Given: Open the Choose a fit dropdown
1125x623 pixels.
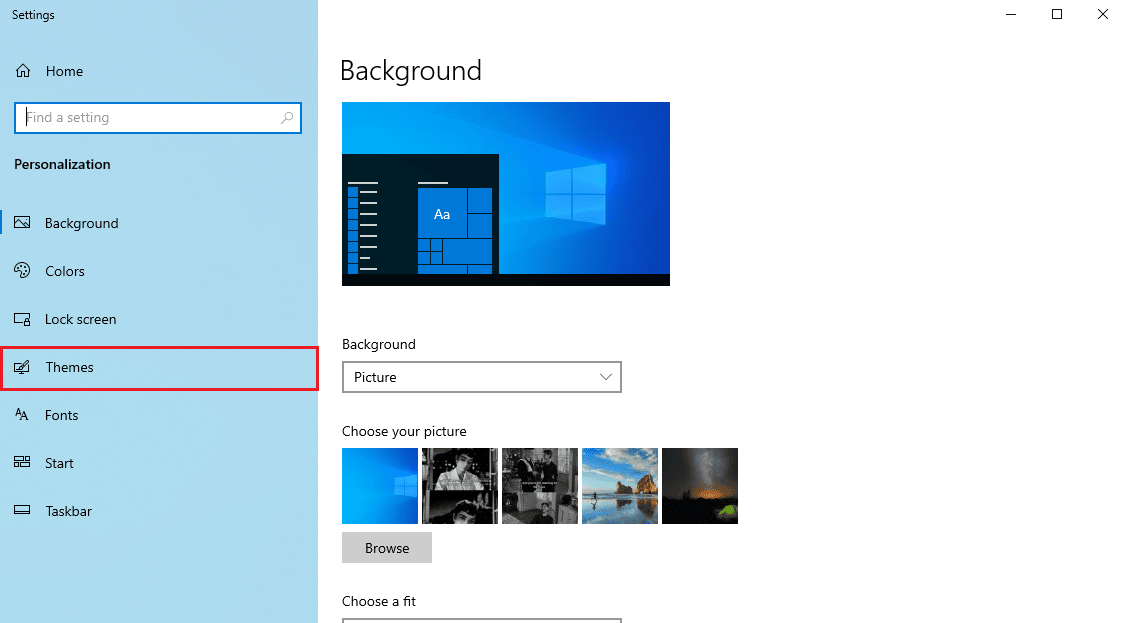Looking at the screenshot, I should [x=481, y=620].
